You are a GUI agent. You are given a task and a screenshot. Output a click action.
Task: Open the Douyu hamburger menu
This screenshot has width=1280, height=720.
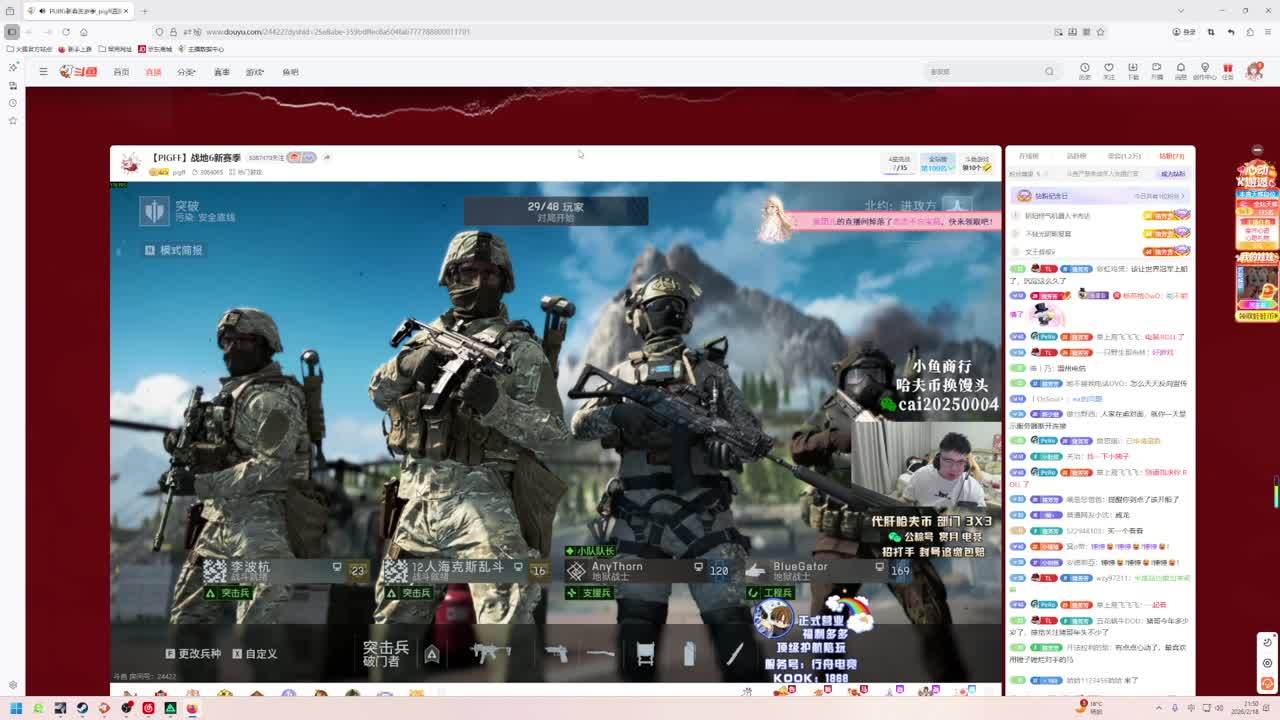click(x=43, y=72)
